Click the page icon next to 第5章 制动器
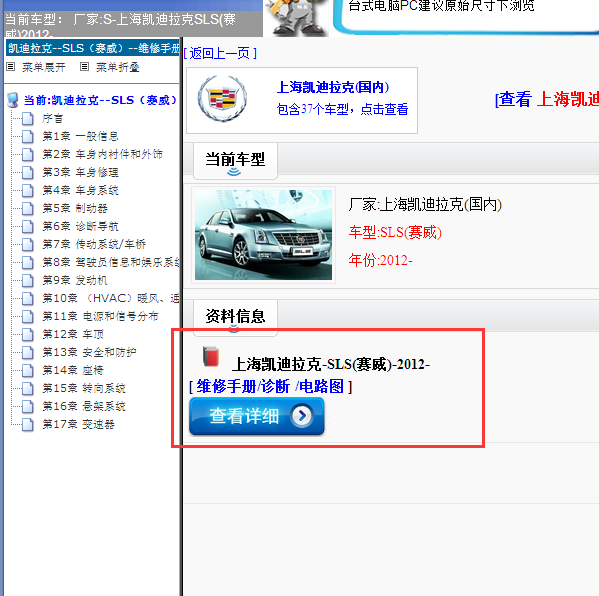 click(28, 209)
